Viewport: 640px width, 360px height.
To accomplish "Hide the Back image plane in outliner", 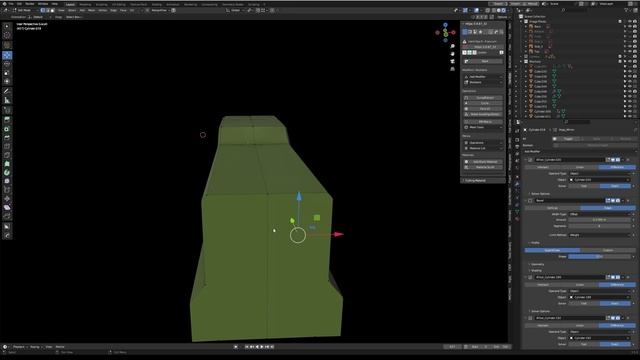I will click(630, 27).
